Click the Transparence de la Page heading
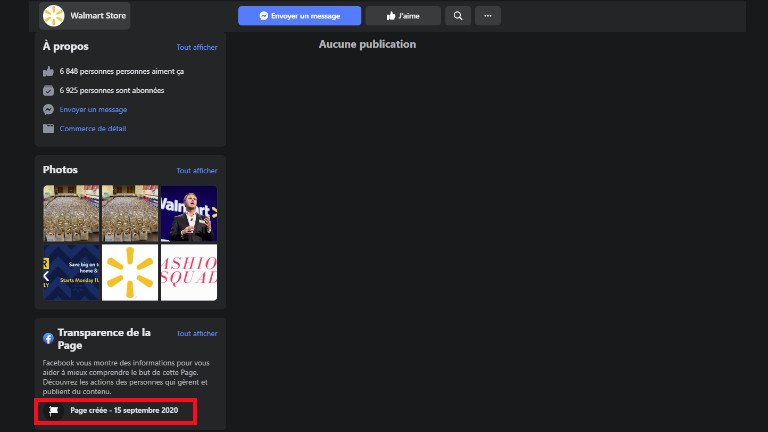 click(x=104, y=338)
